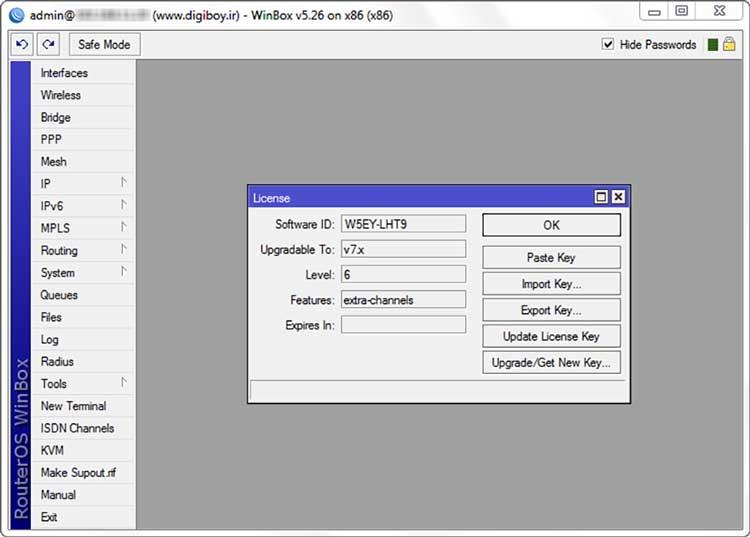Click the undo arrow icon
The height and width of the screenshot is (537, 750).
pos(23,44)
